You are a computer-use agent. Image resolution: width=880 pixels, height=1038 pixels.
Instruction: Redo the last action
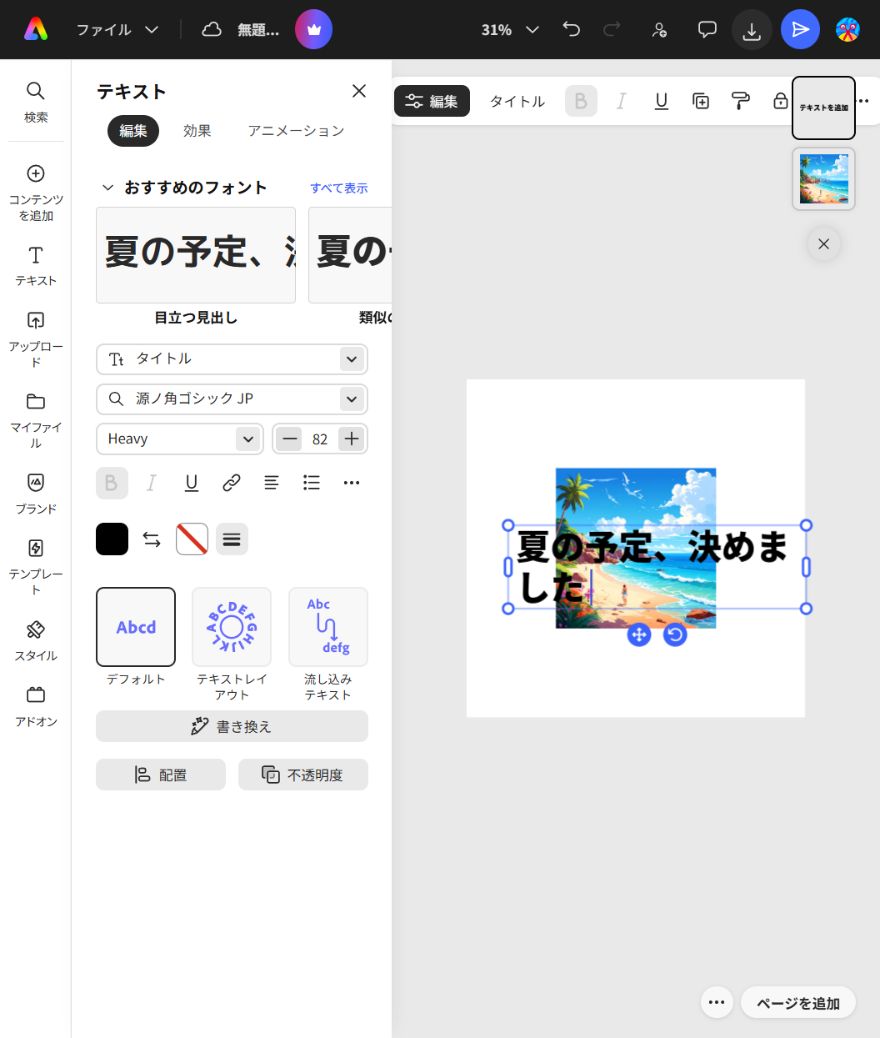[x=611, y=29]
